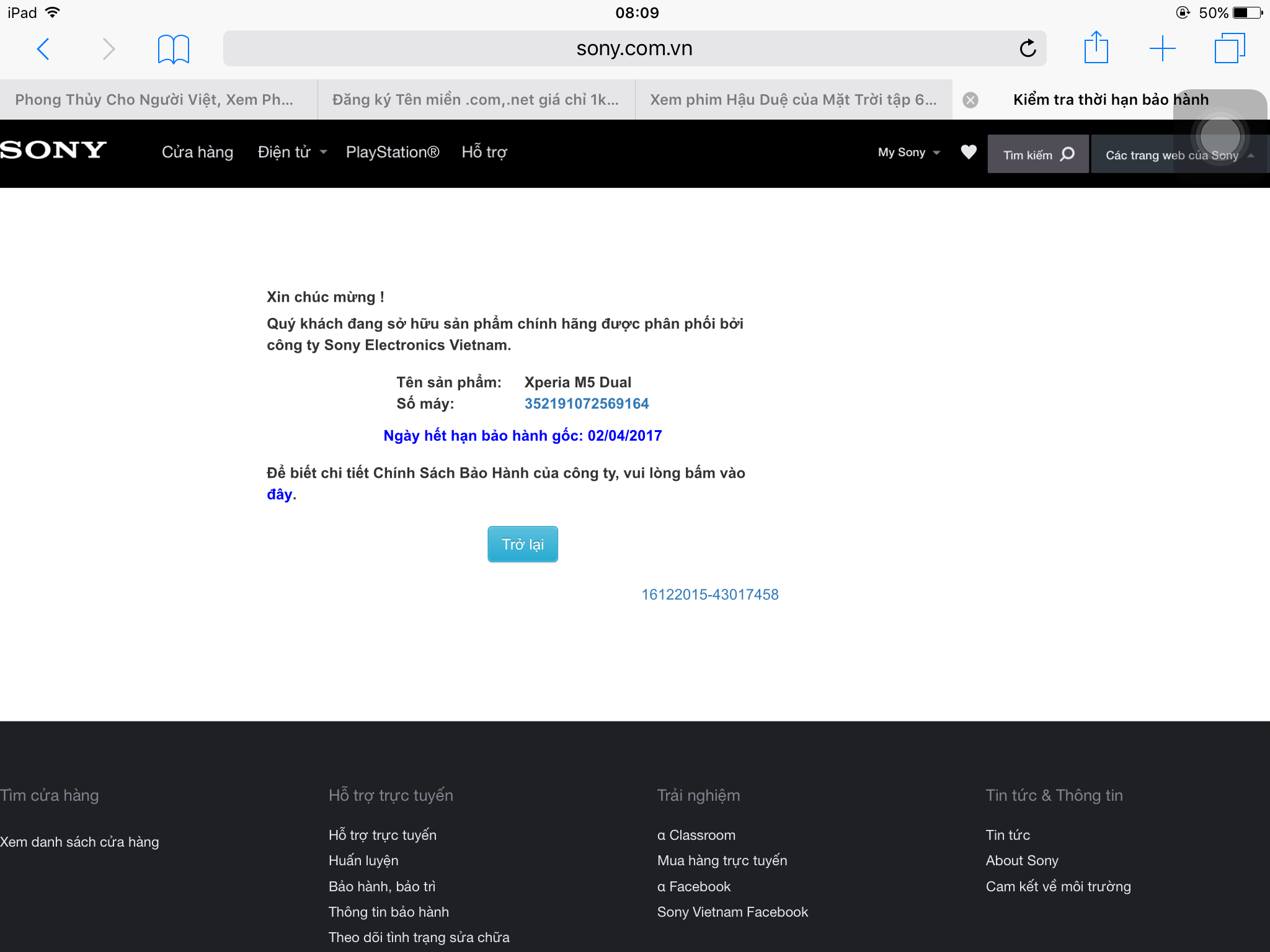The image size is (1270, 952).
Task: Open Bảo hành, bảo trì footer link
Action: tap(382, 886)
